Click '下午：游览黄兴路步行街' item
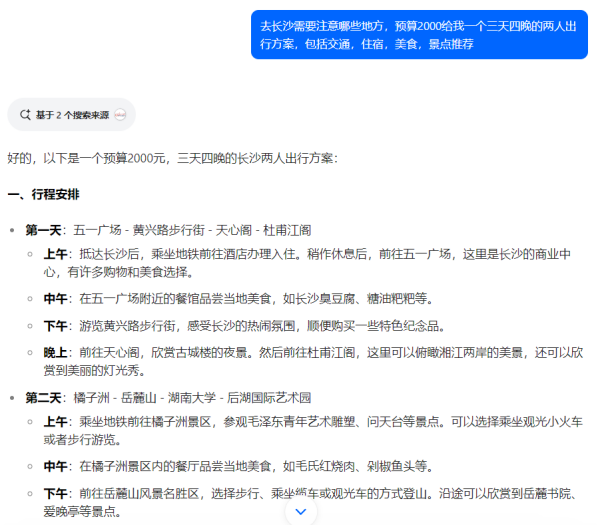 244,326
